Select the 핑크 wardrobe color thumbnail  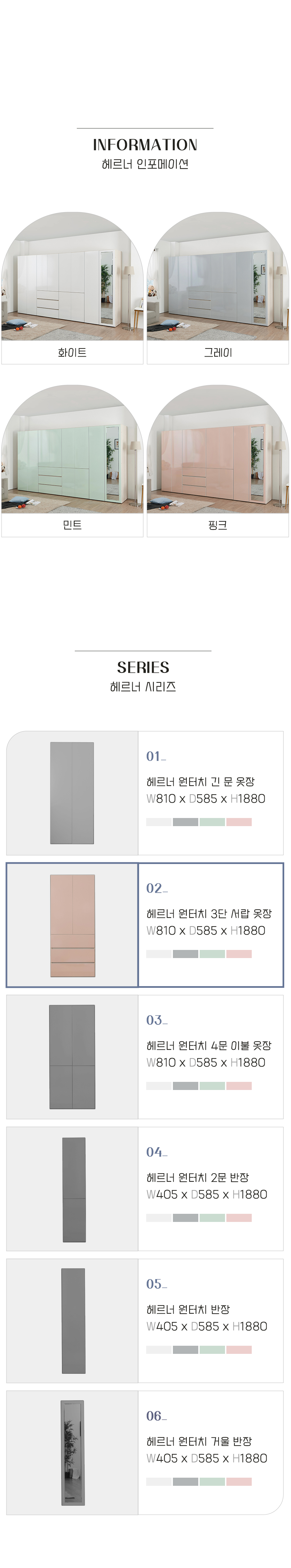click(x=218, y=449)
